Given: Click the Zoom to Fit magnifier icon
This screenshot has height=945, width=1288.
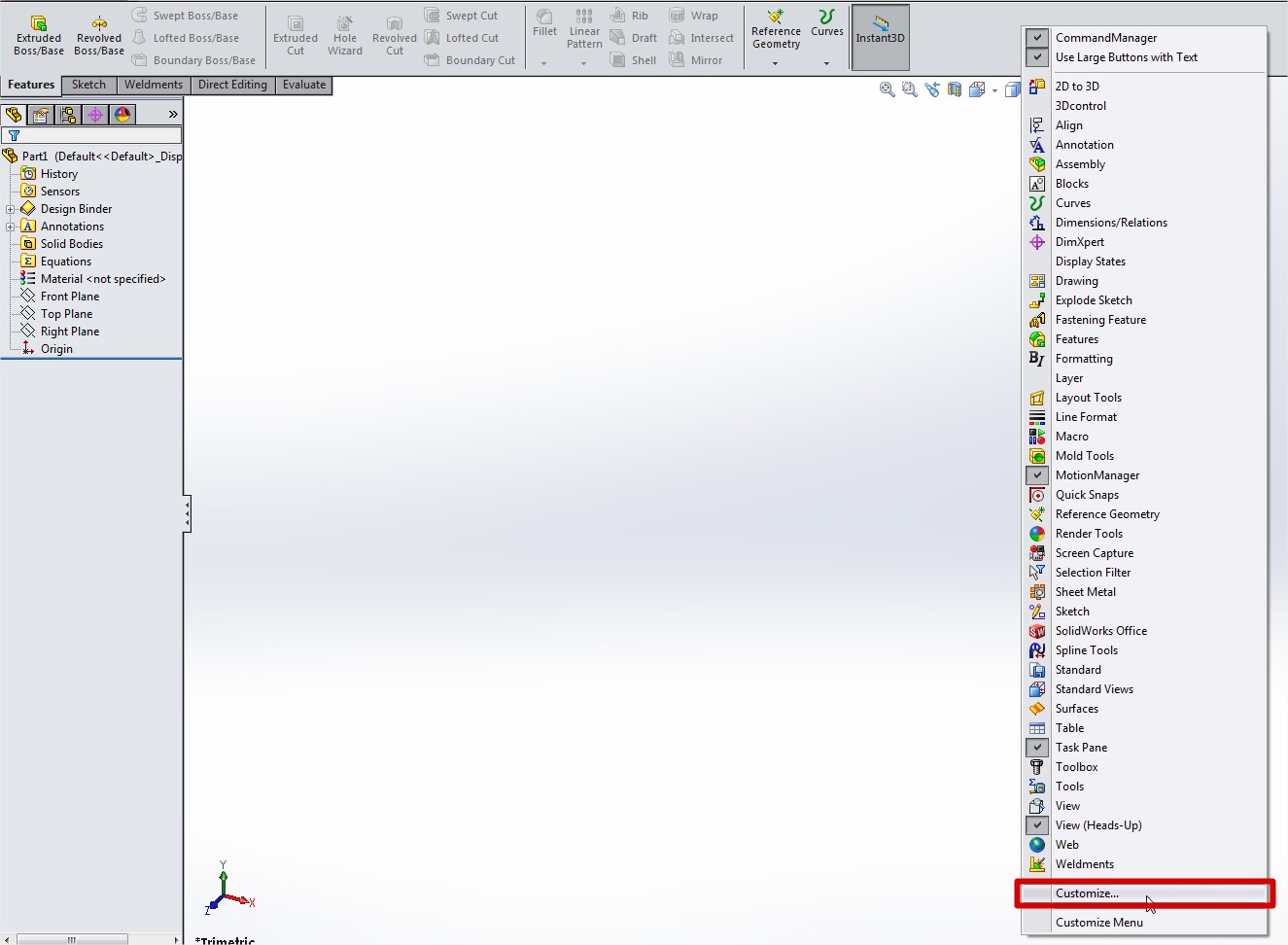Looking at the screenshot, I should [x=887, y=89].
